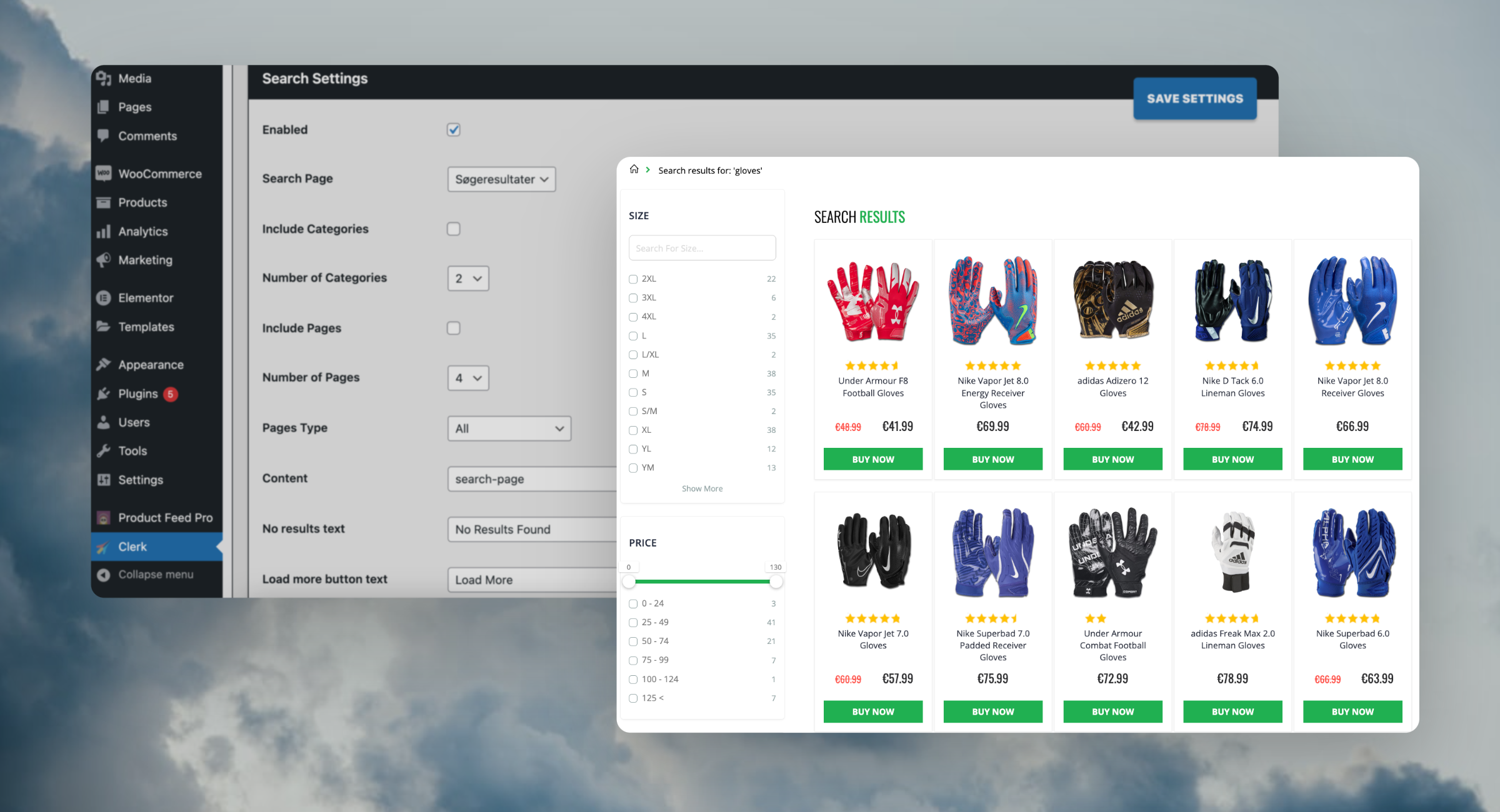
Task: Open the Search Page dropdown
Action: (x=501, y=179)
